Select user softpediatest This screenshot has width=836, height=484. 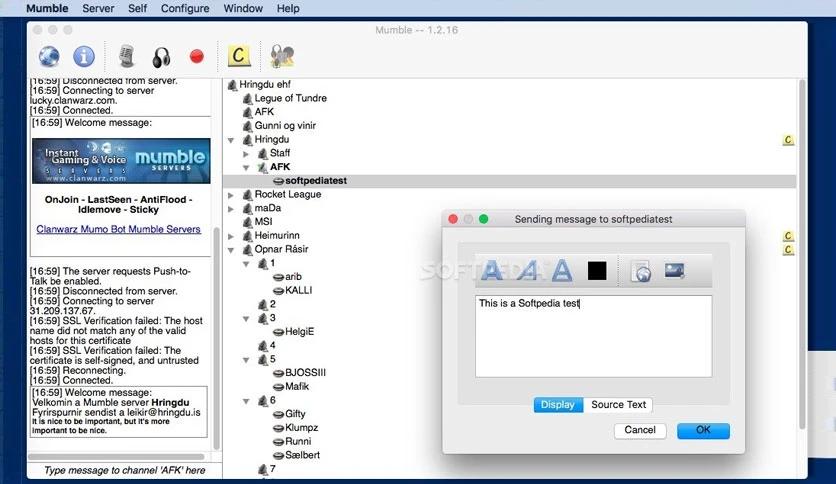pos(316,181)
